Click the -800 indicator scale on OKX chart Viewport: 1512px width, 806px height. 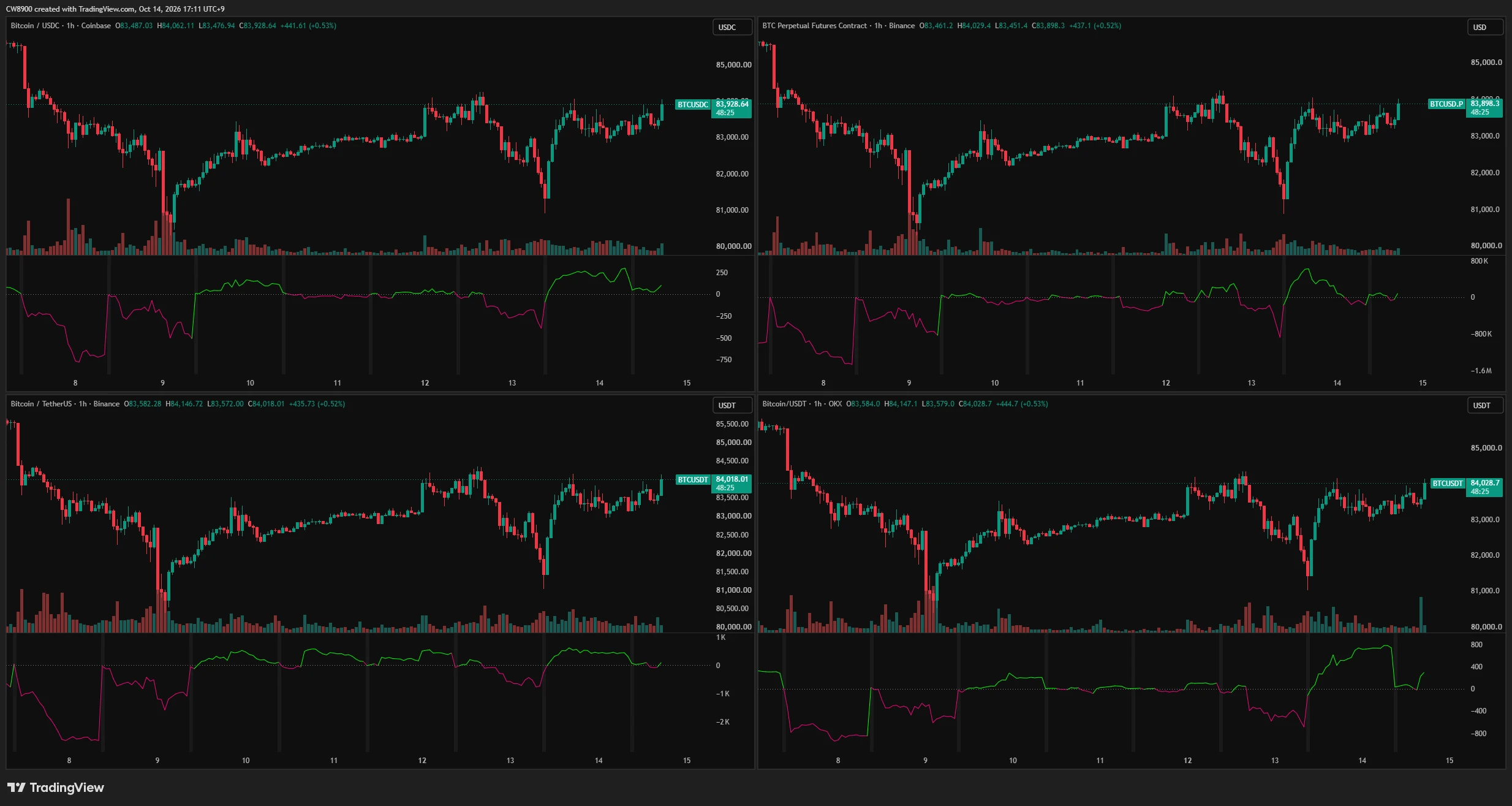point(1478,734)
